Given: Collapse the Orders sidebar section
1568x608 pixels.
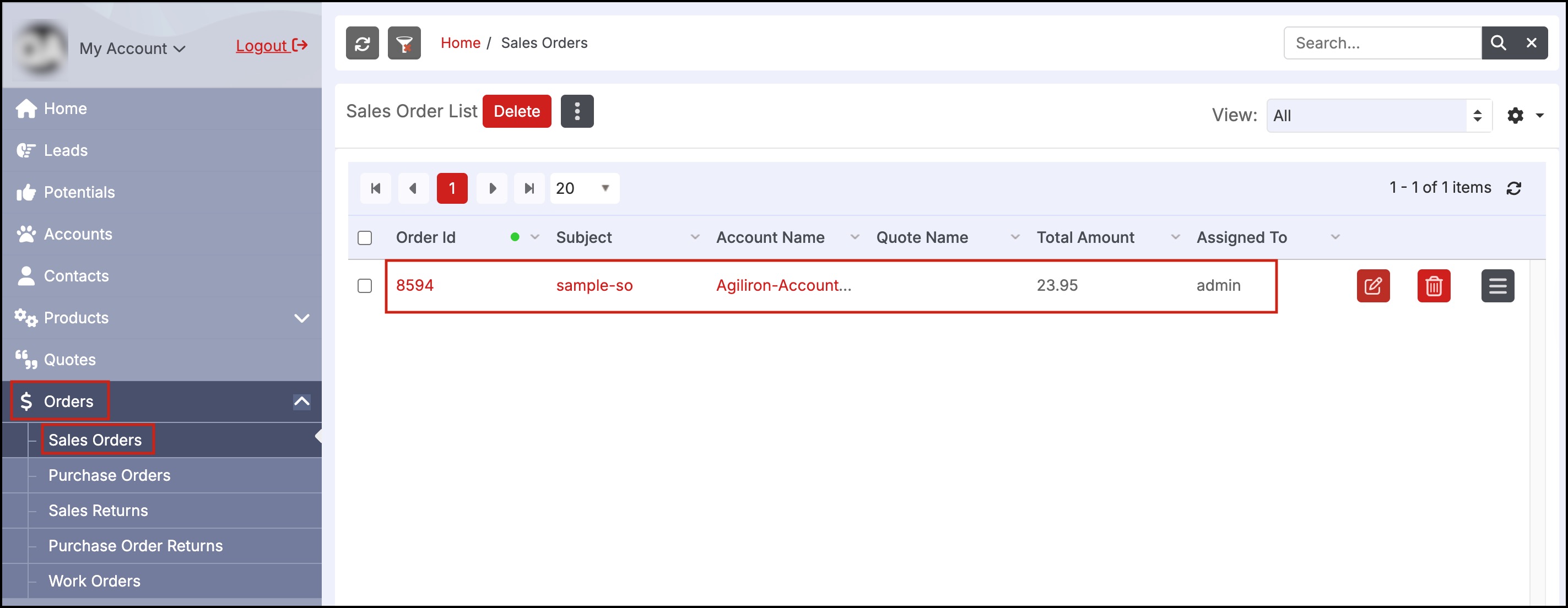Looking at the screenshot, I should [x=301, y=401].
